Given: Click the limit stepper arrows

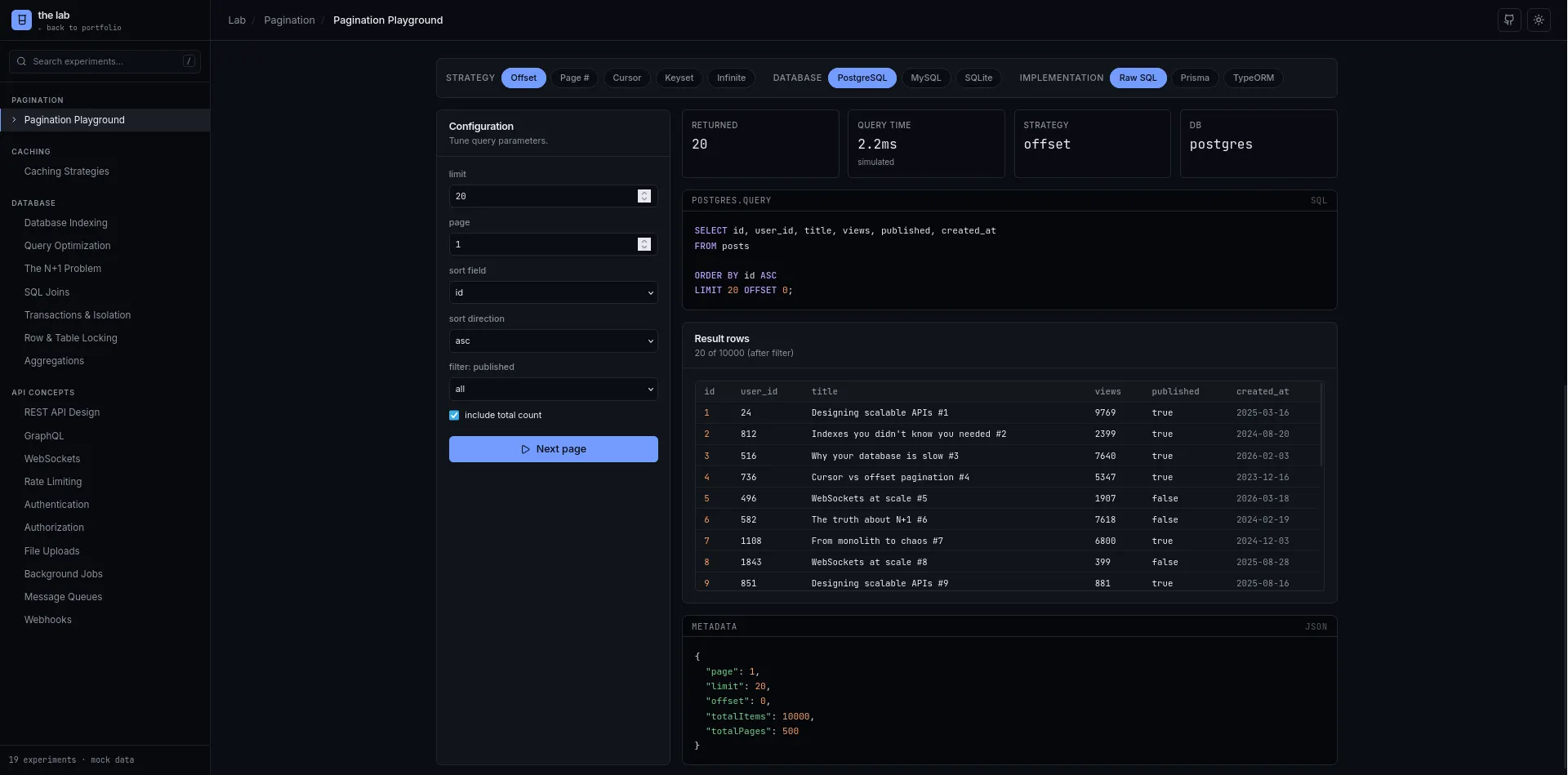Looking at the screenshot, I should tap(644, 196).
